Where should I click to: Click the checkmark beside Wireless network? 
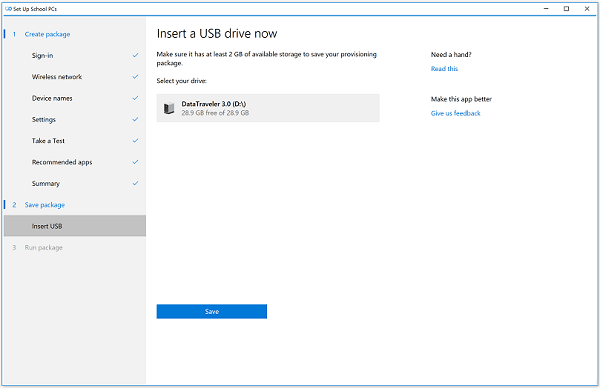(x=135, y=77)
